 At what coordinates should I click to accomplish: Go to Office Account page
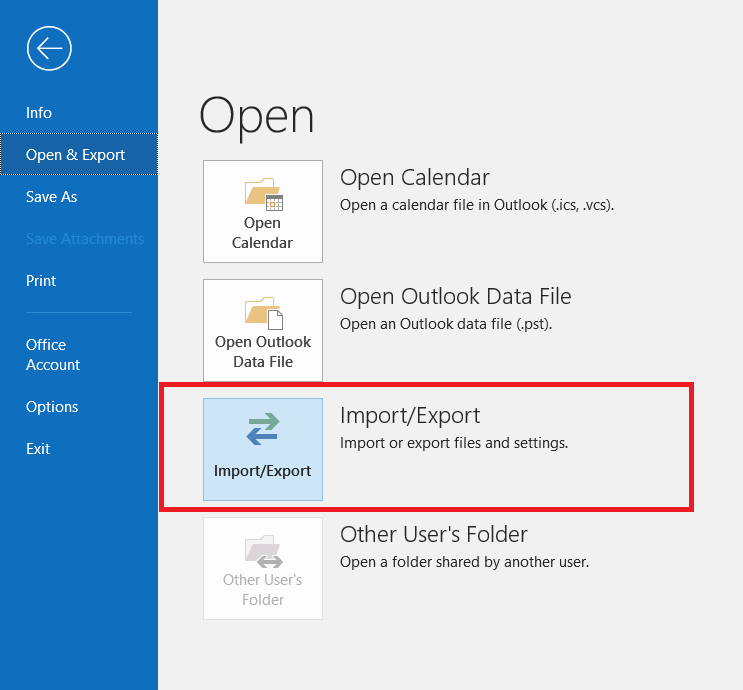point(53,354)
